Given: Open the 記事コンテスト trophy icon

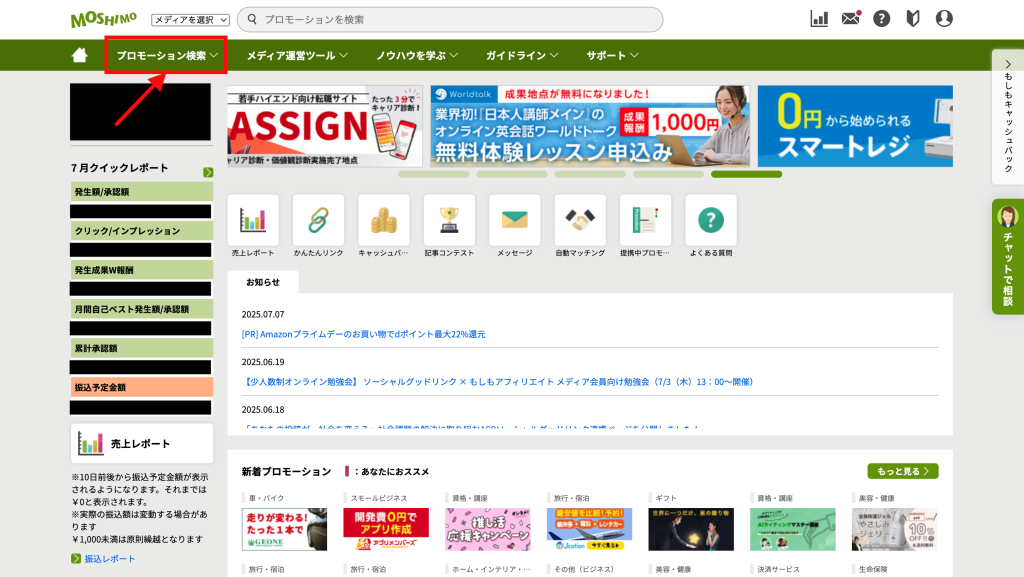Looking at the screenshot, I should [x=449, y=220].
